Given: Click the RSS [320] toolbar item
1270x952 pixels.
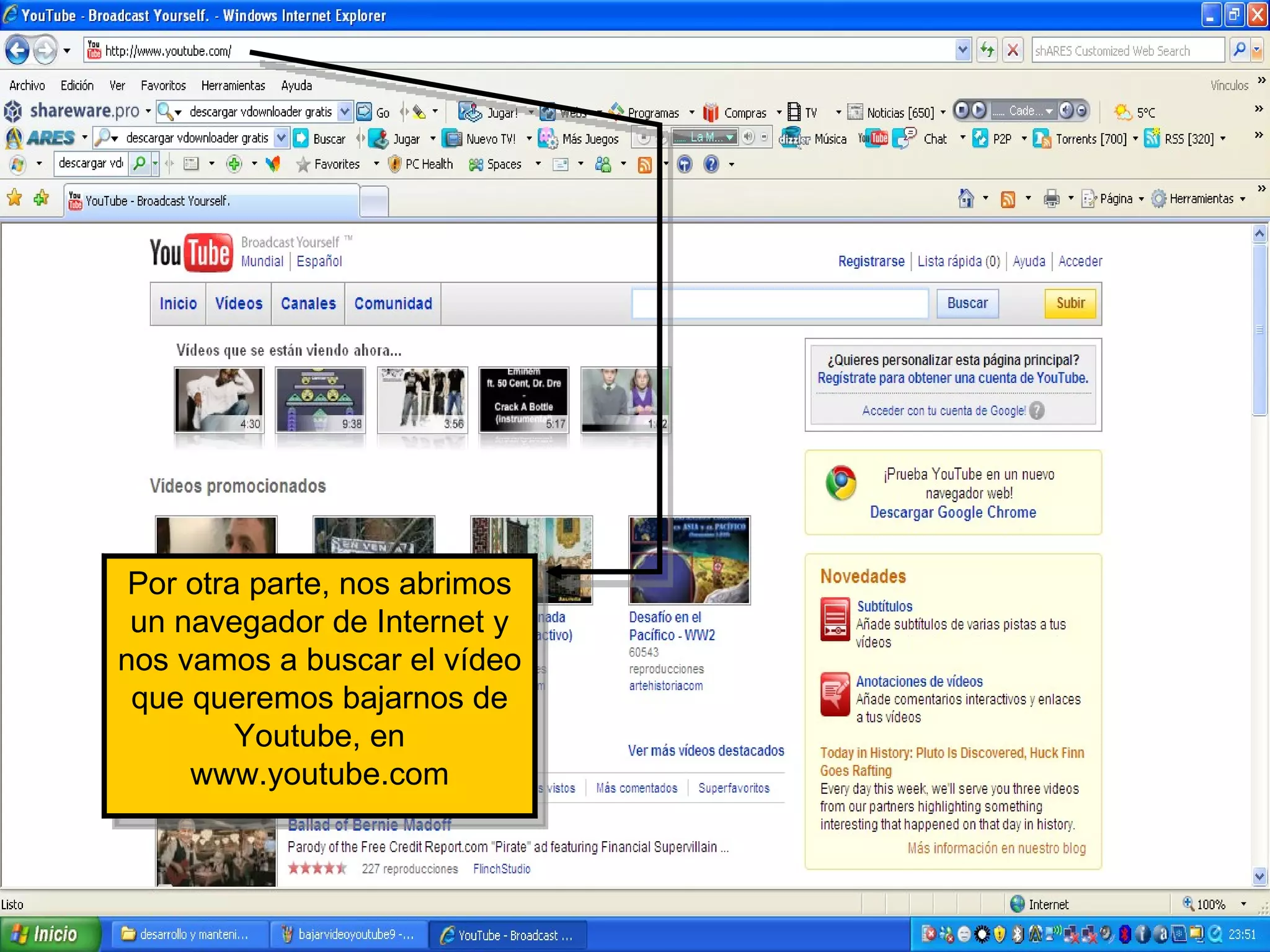Looking at the screenshot, I should [x=1179, y=139].
